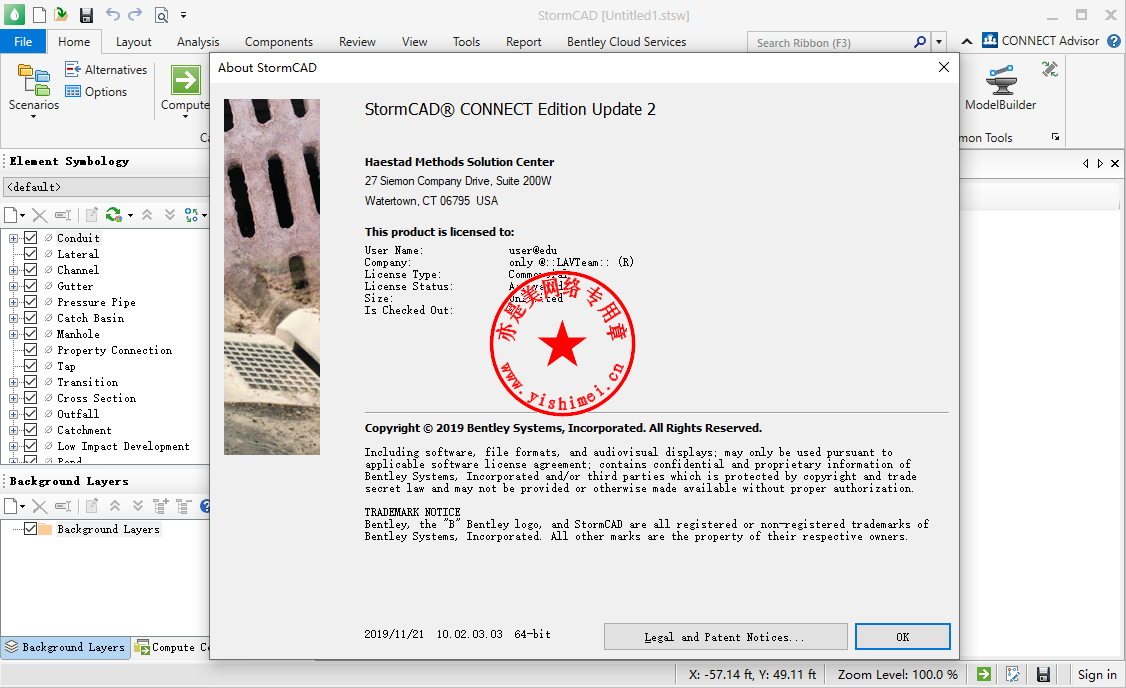Undo the last action
The width and height of the screenshot is (1126, 688).
click(x=113, y=14)
